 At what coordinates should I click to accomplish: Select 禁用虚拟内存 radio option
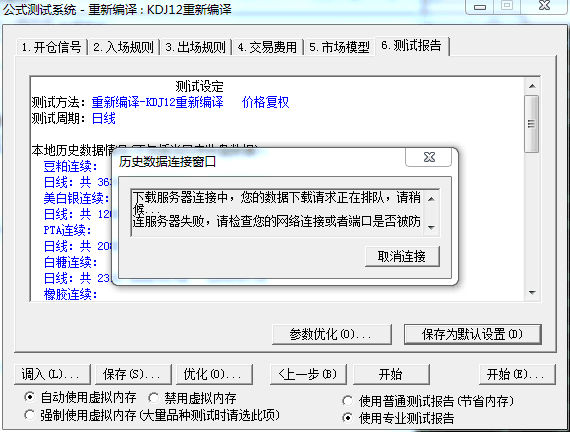click(153, 398)
